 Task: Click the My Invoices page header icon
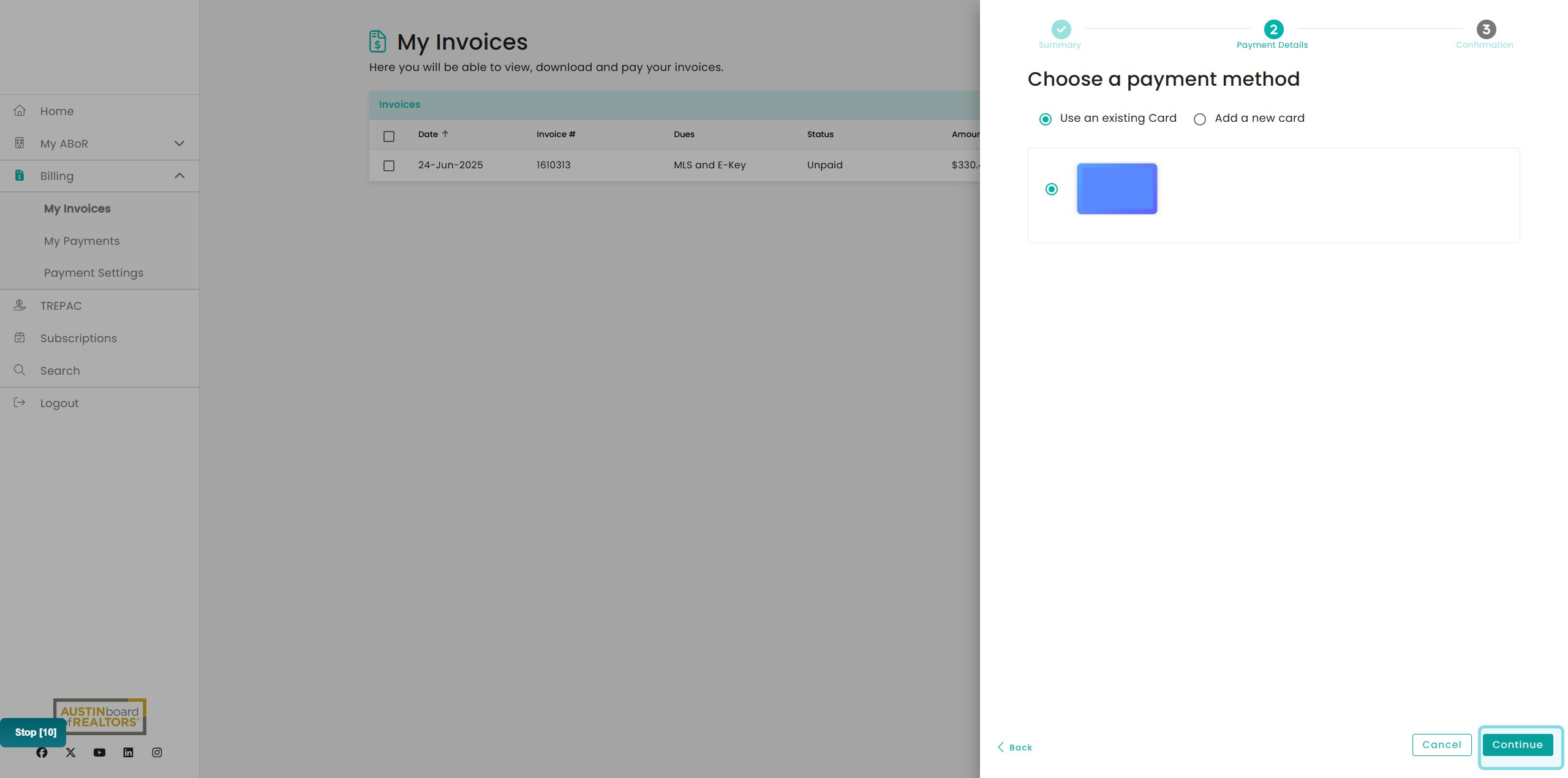pos(378,41)
